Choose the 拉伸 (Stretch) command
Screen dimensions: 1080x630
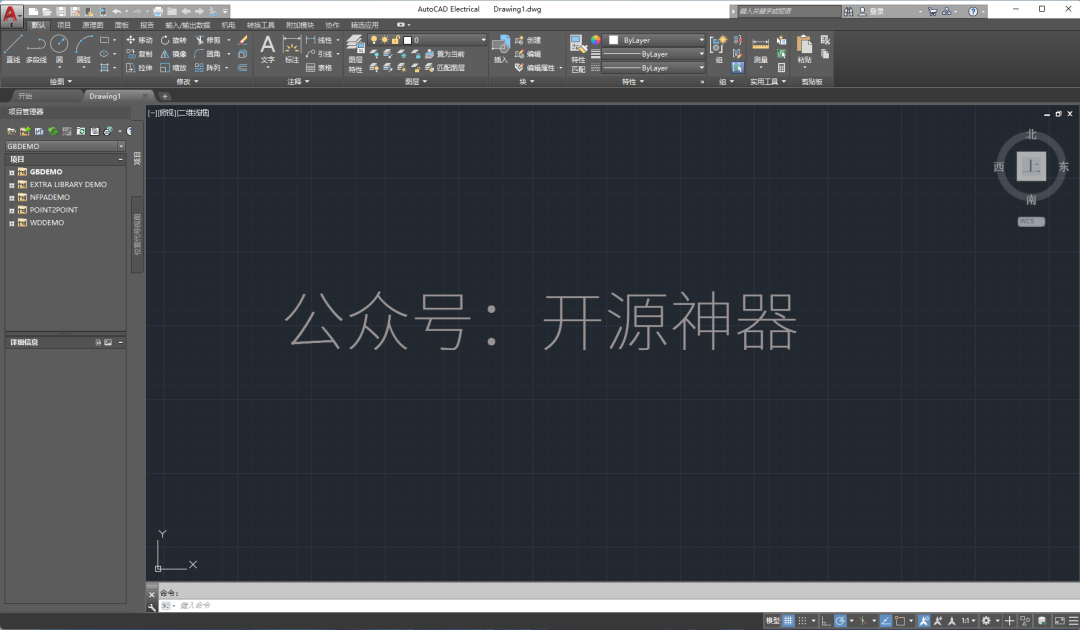(x=139, y=67)
